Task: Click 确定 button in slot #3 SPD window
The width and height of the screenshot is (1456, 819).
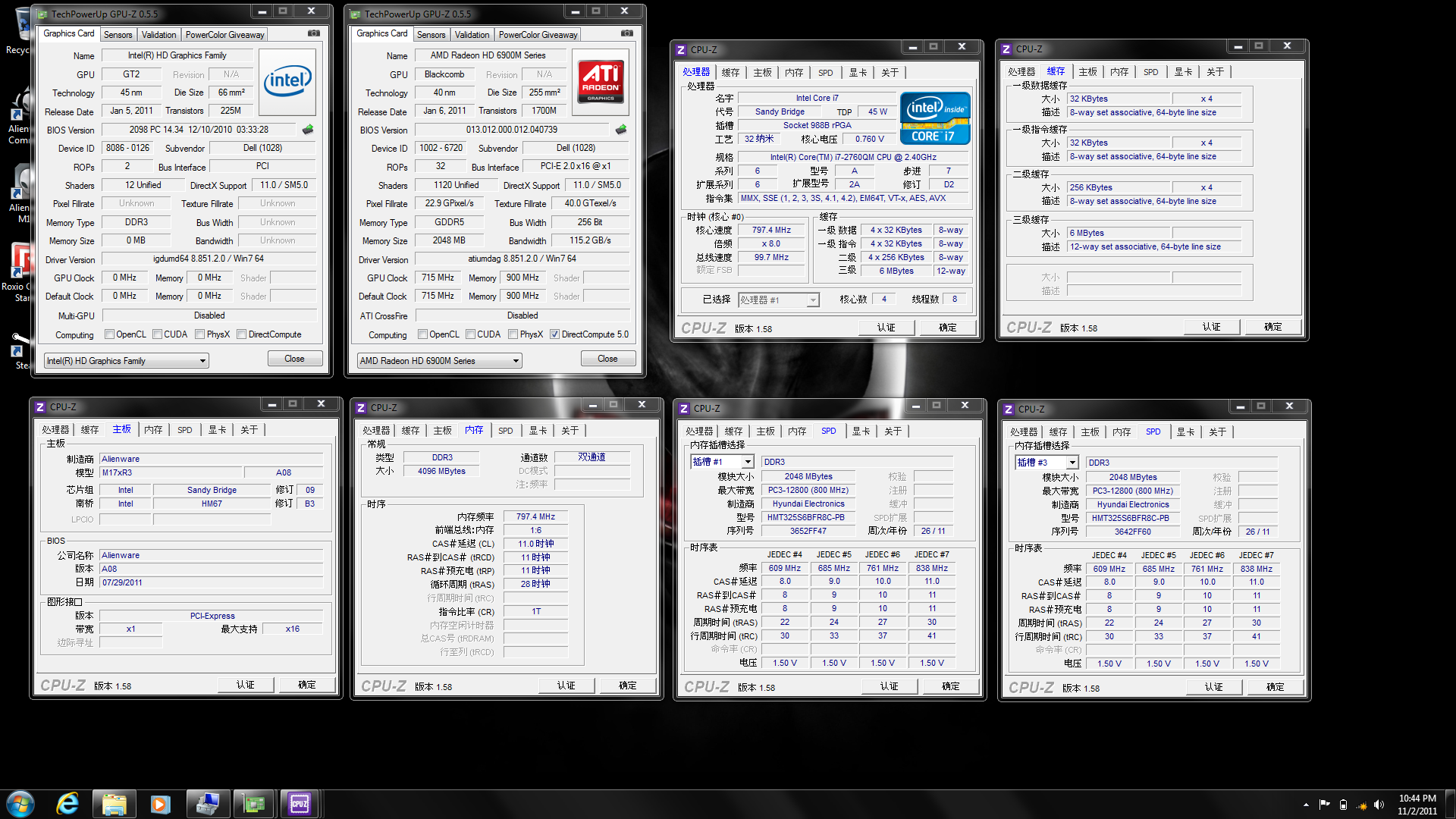Action: coord(1276,687)
